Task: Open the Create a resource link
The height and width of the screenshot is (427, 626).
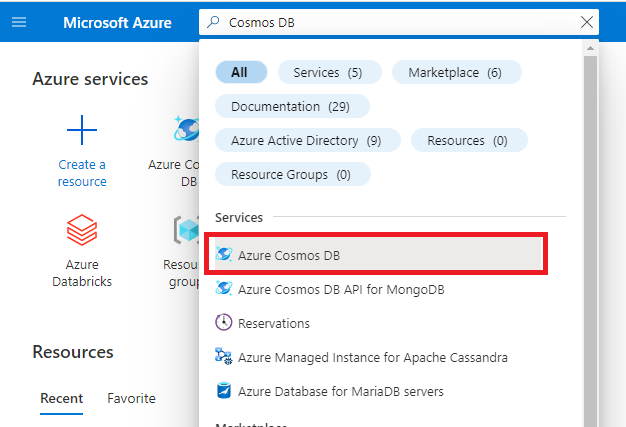Action: pyautogui.click(x=82, y=173)
